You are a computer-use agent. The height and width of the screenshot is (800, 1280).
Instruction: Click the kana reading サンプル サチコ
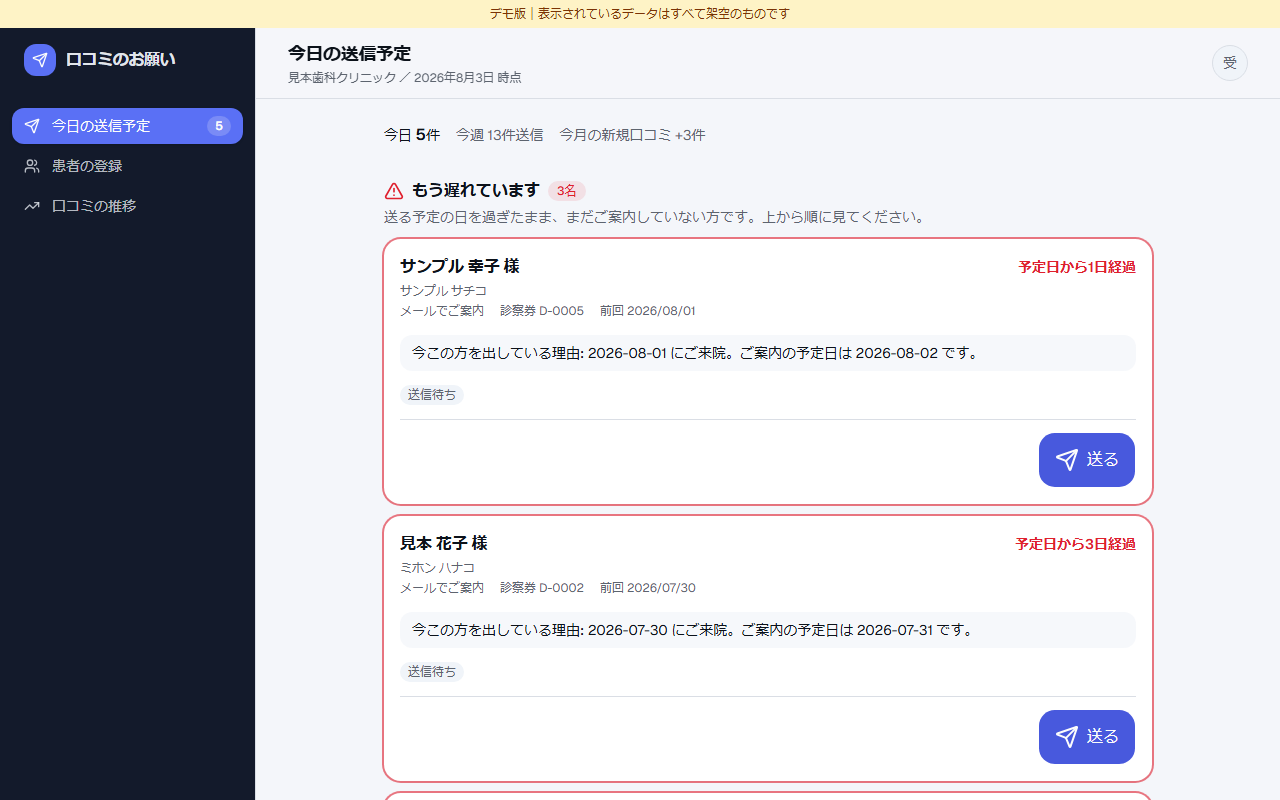tap(444, 290)
